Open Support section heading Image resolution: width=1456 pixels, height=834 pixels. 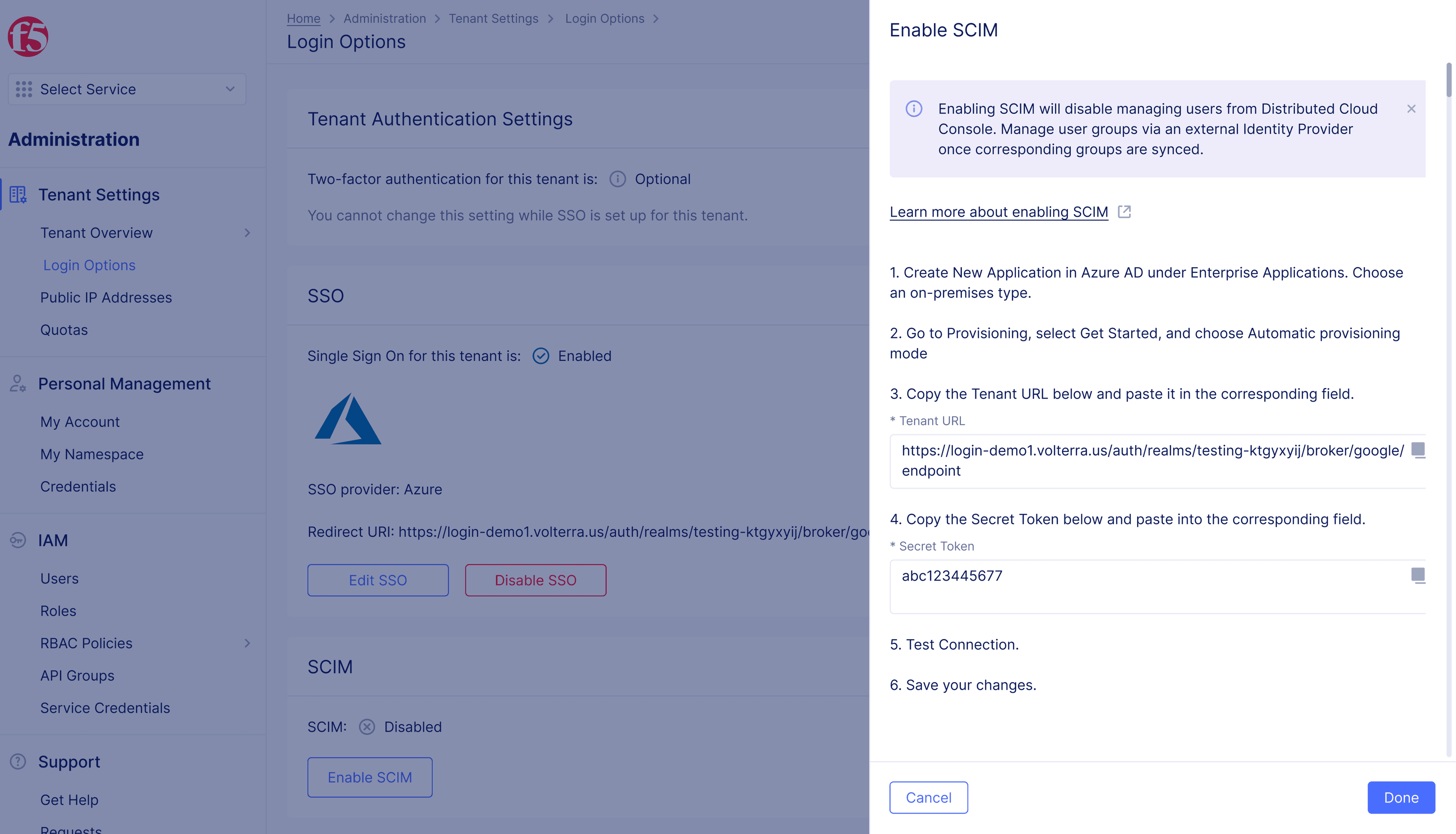click(69, 762)
